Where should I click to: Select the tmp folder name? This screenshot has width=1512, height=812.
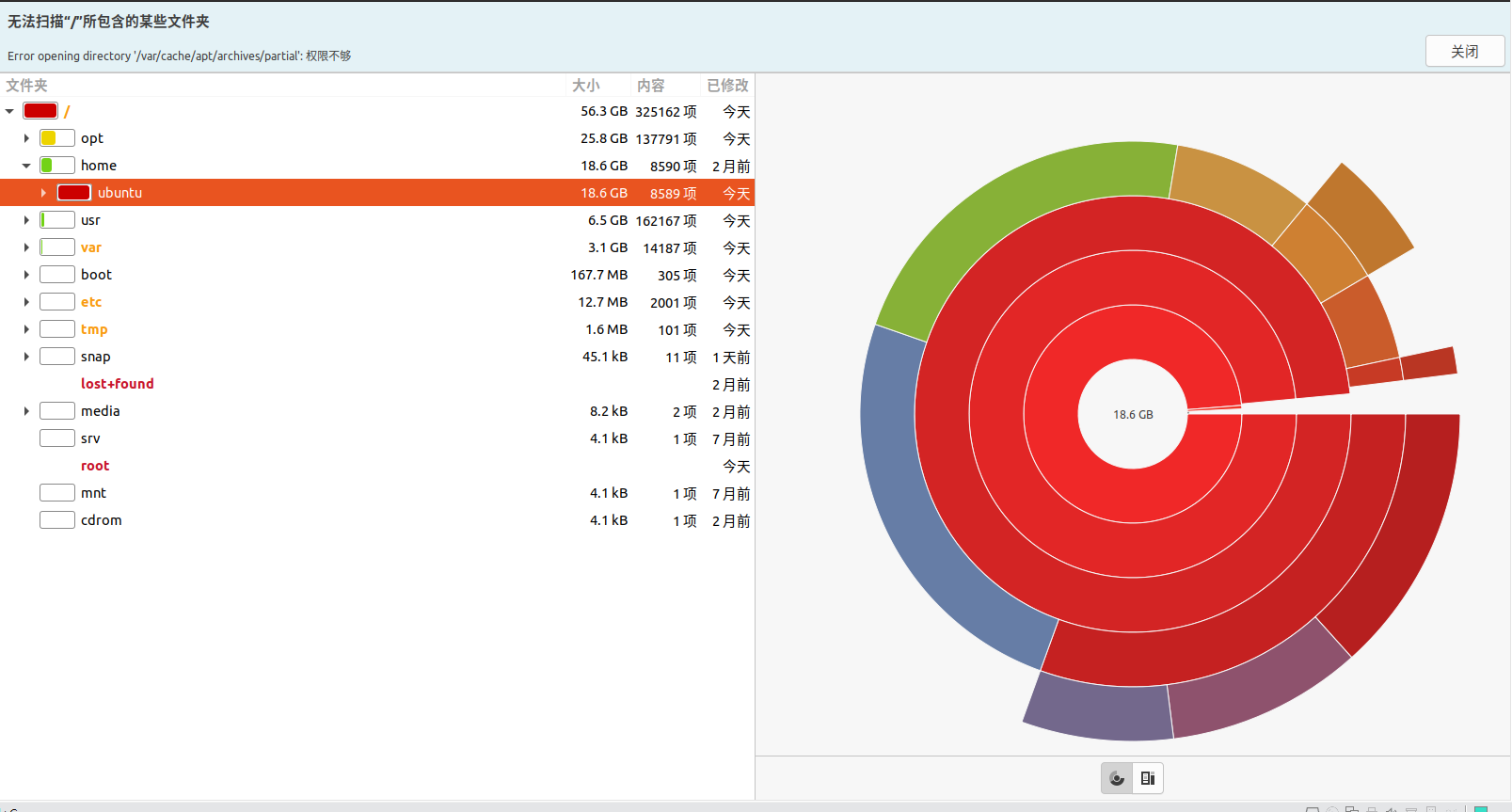[94, 329]
